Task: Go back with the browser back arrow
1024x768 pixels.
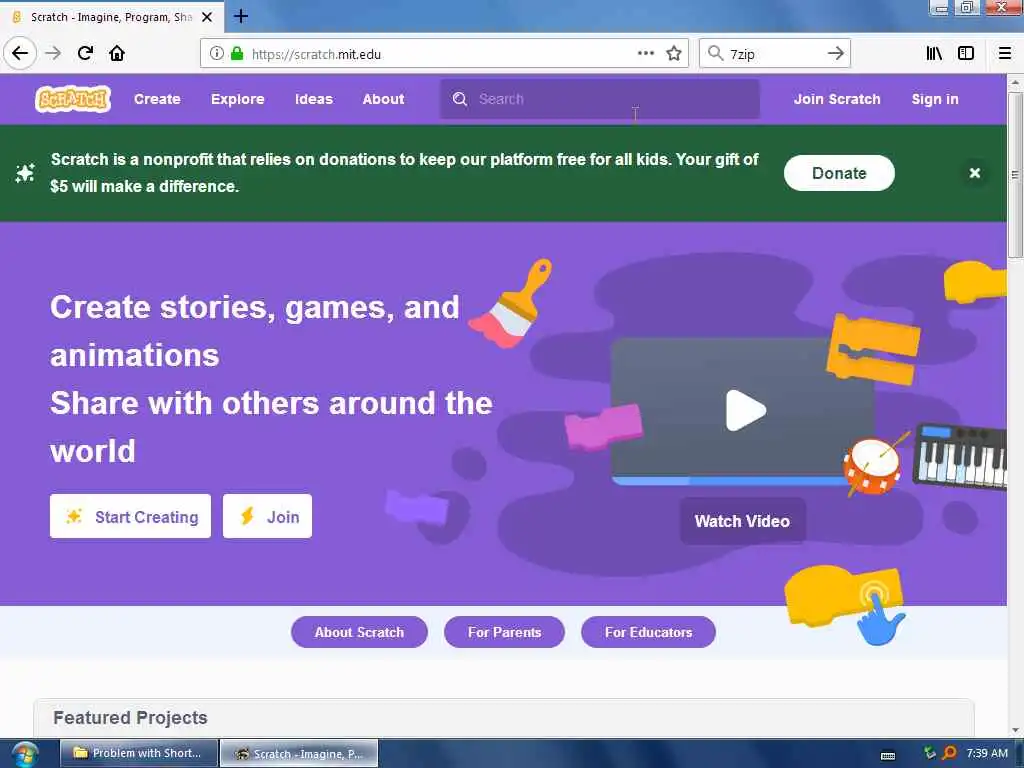Action: click(x=20, y=53)
